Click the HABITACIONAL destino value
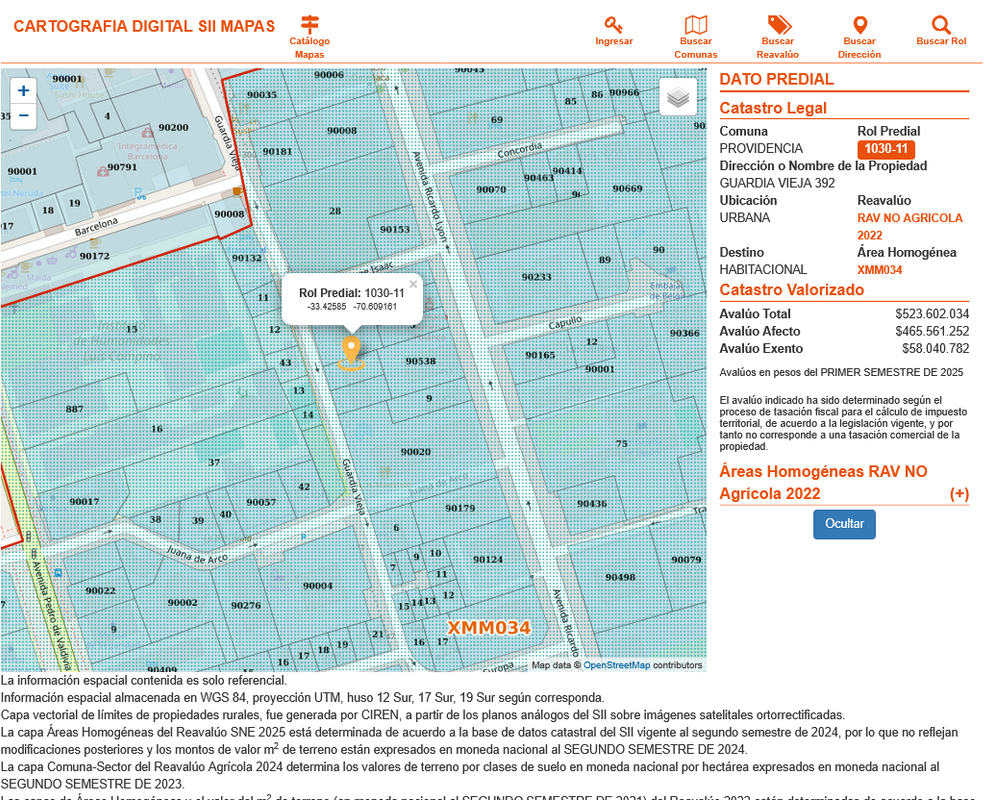 coord(763,270)
